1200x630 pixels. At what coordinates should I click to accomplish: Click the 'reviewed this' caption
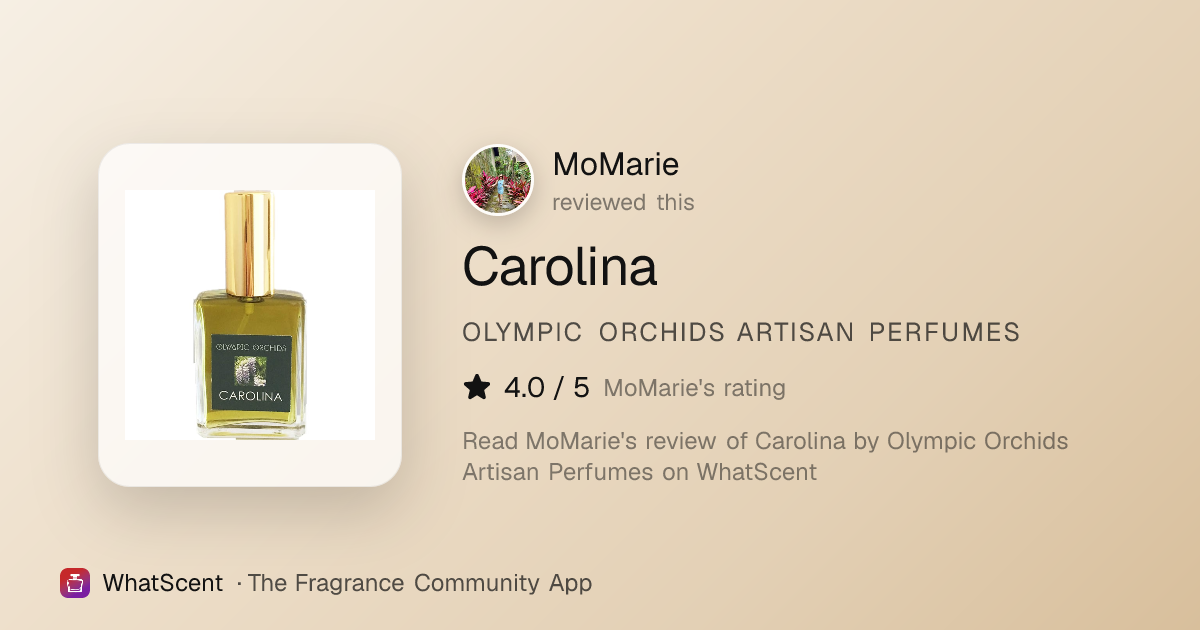click(x=623, y=202)
